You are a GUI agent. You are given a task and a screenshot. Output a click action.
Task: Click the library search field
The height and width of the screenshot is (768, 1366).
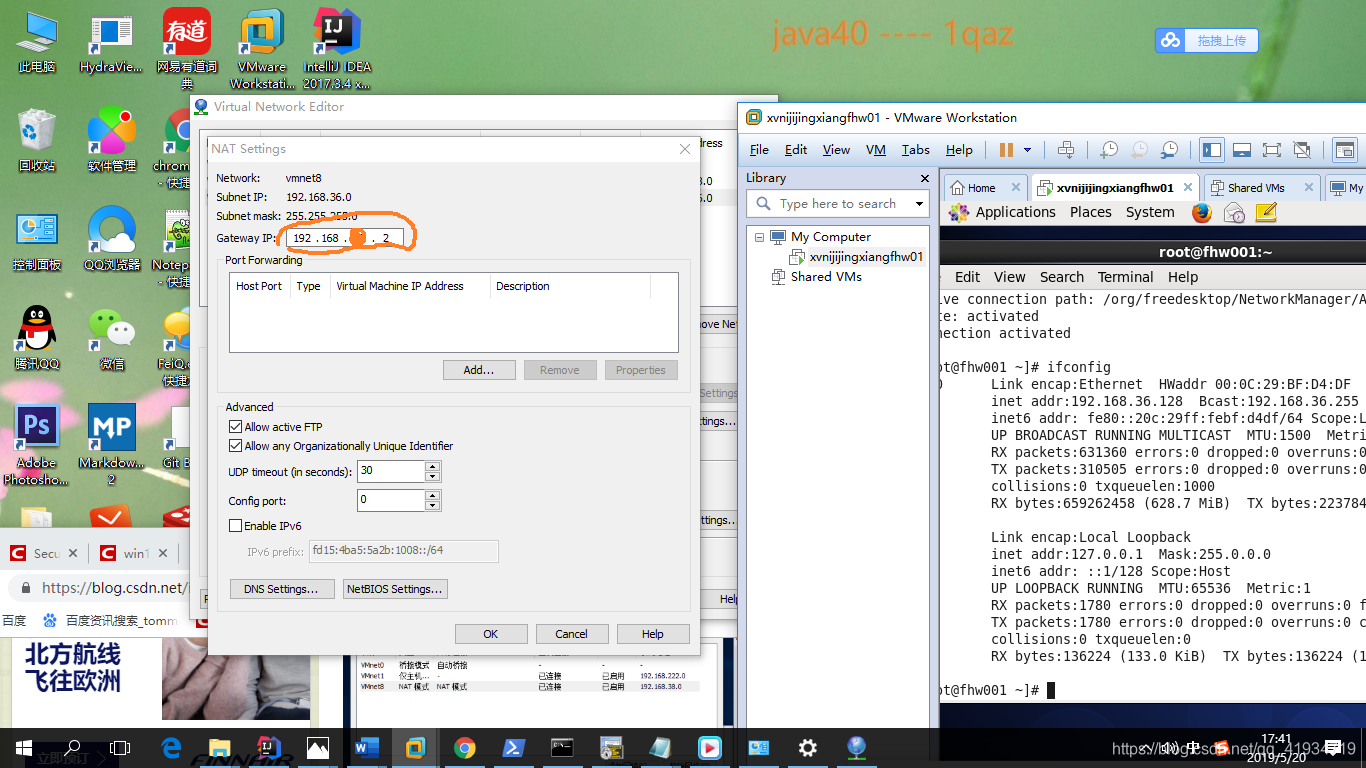836,204
